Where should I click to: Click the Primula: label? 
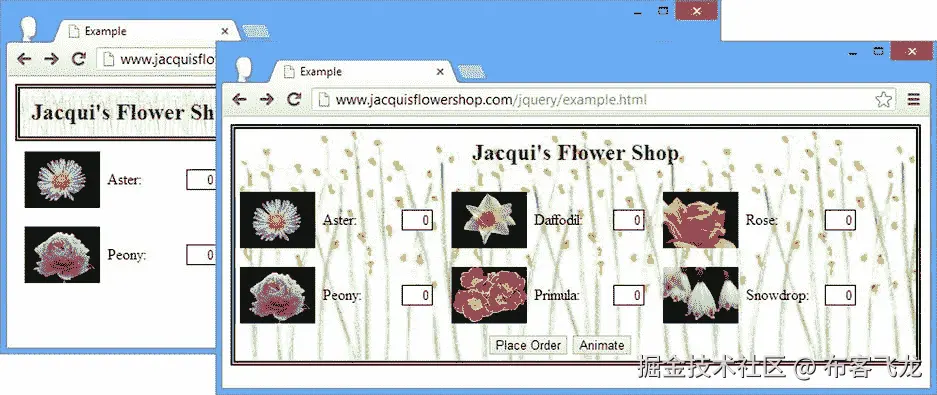[556, 295]
